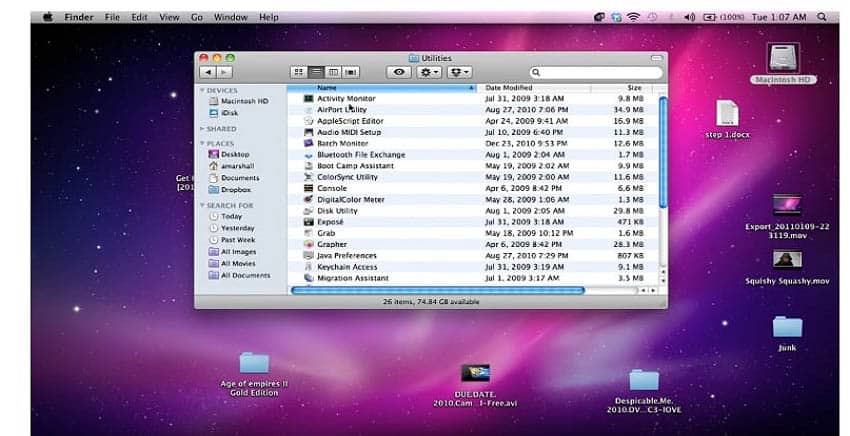Go forward in Finder window
The image size is (850, 436).
pyautogui.click(x=224, y=72)
